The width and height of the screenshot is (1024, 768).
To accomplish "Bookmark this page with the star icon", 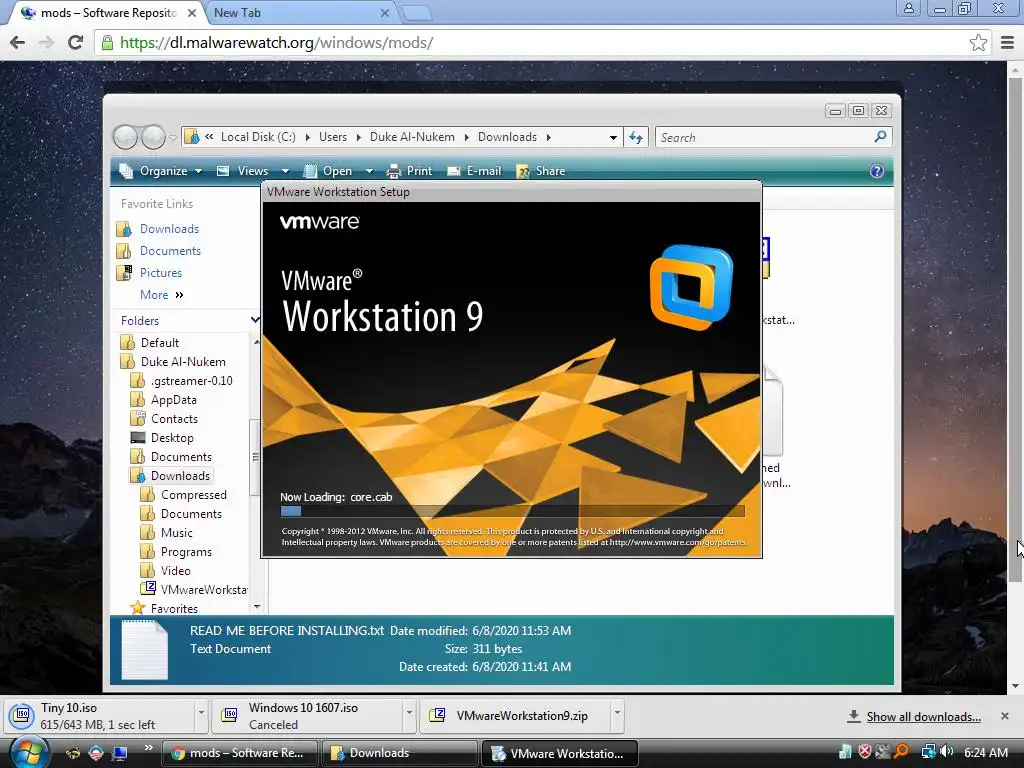I will click(x=978, y=43).
